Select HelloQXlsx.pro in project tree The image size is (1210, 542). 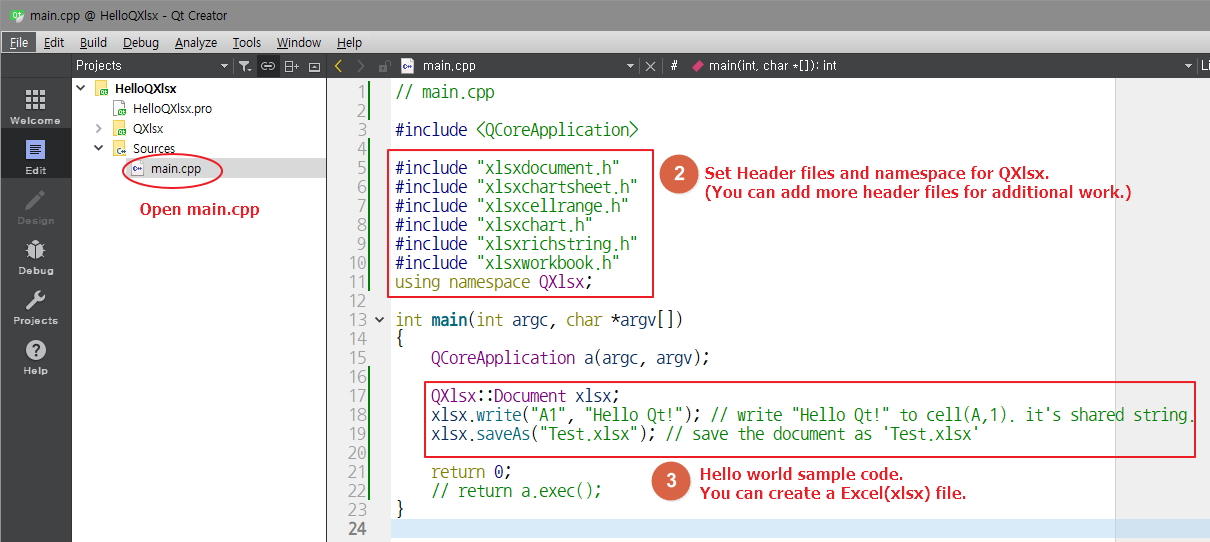[x=172, y=108]
